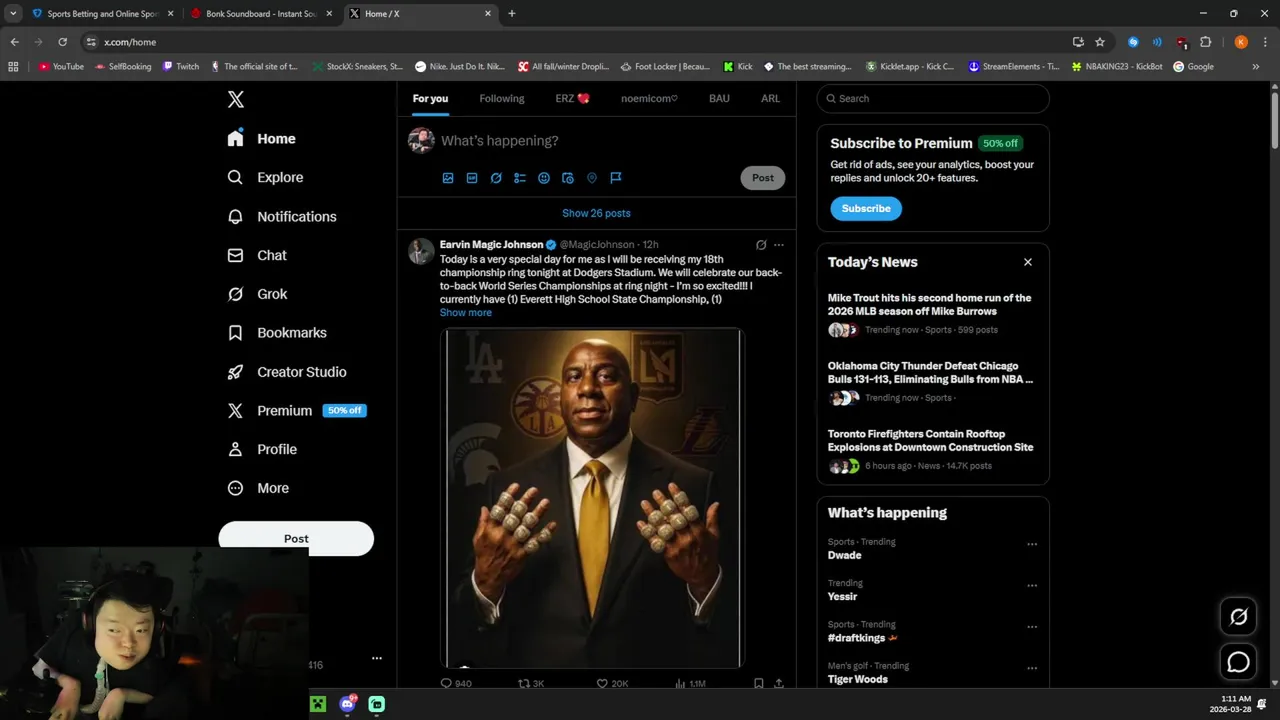Click the X logo in sidebar
Screen dimensions: 1280x720
click(x=235, y=99)
